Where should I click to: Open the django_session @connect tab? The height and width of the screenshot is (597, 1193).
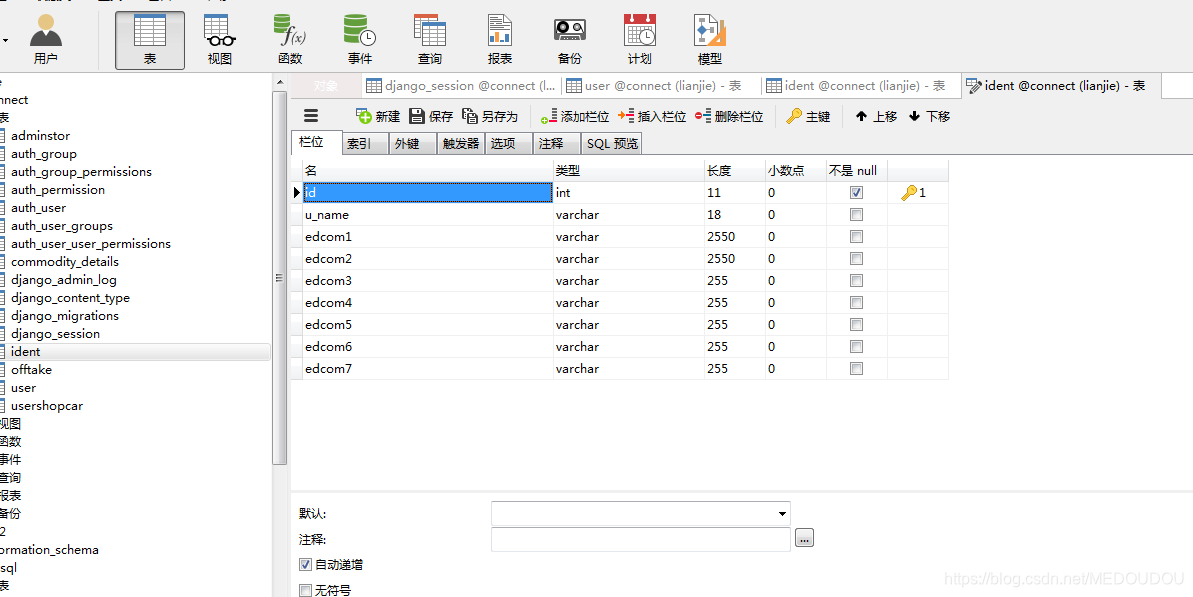point(462,86)
